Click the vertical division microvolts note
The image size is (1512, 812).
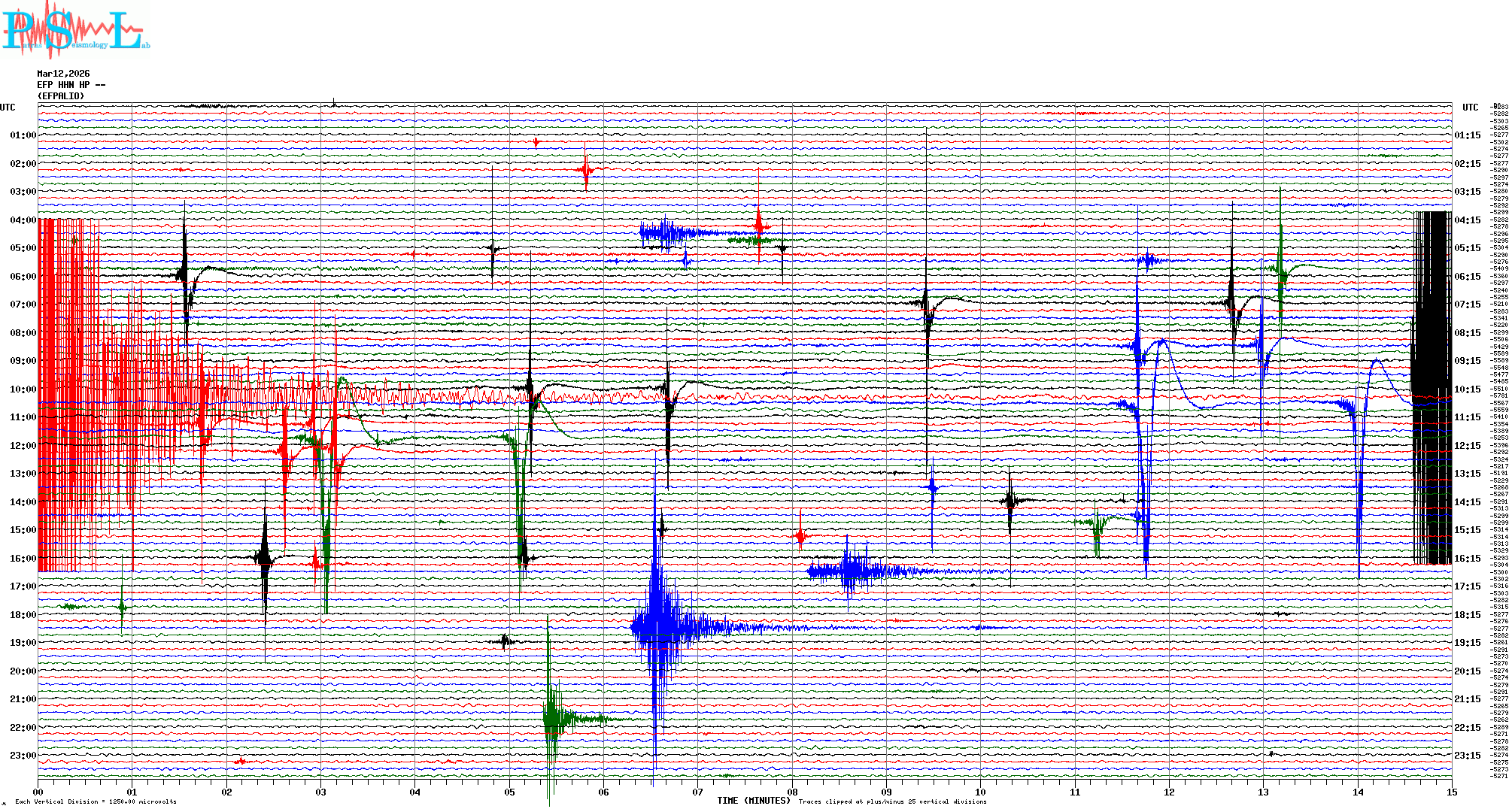(x=96, y=801)
